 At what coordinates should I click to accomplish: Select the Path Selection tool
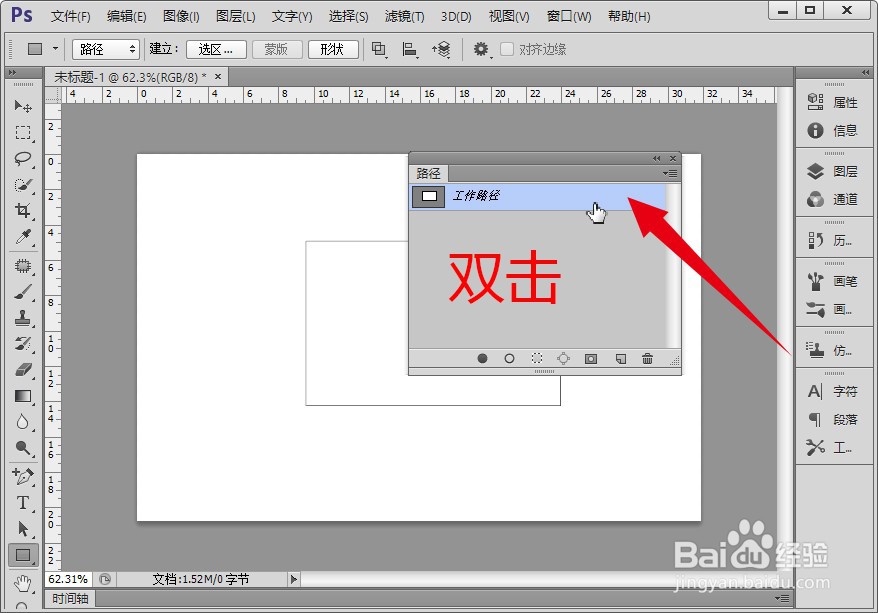pyautogui.click(x=23, y=529)
